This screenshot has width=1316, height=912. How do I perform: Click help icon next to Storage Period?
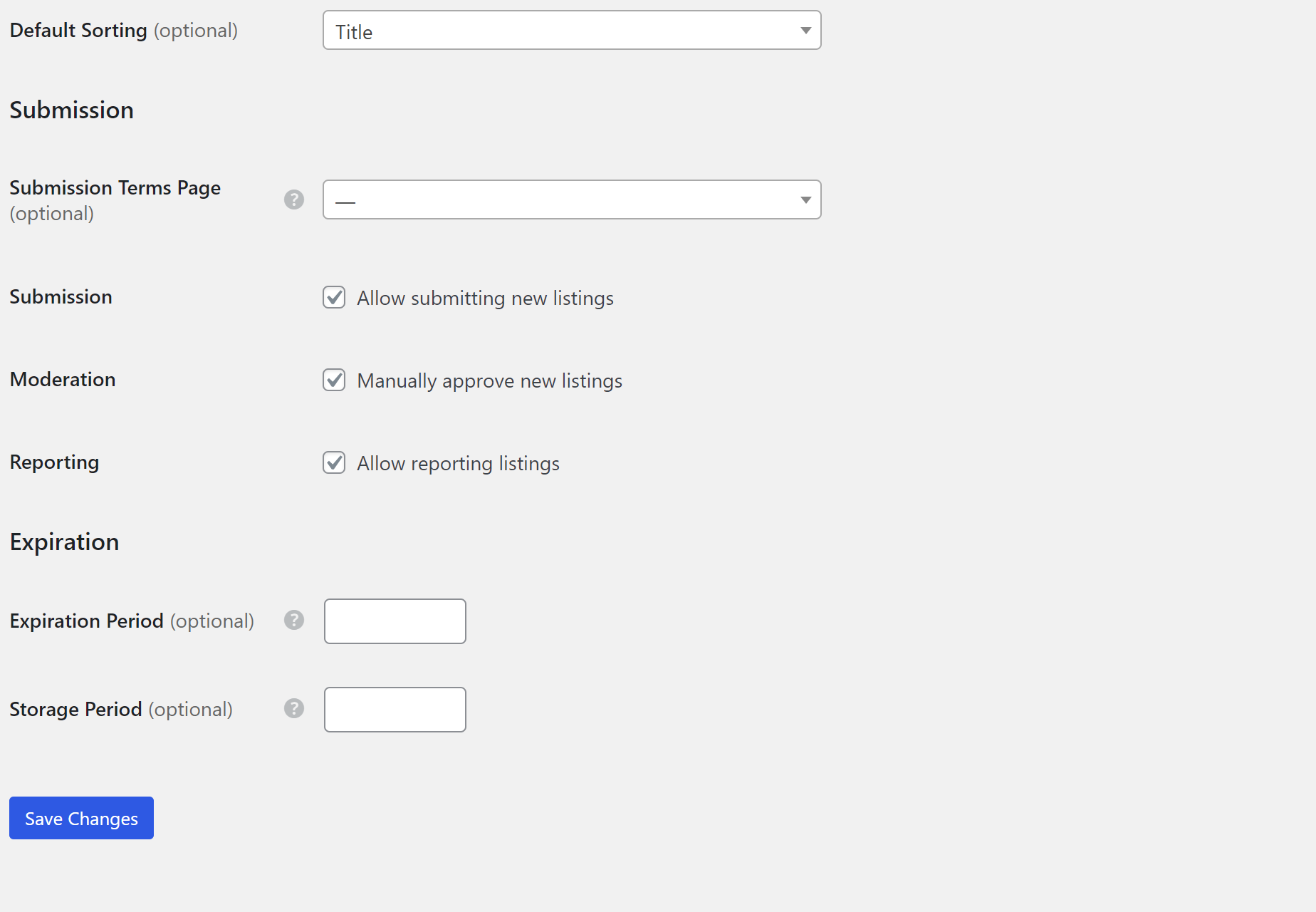[294, 708]
